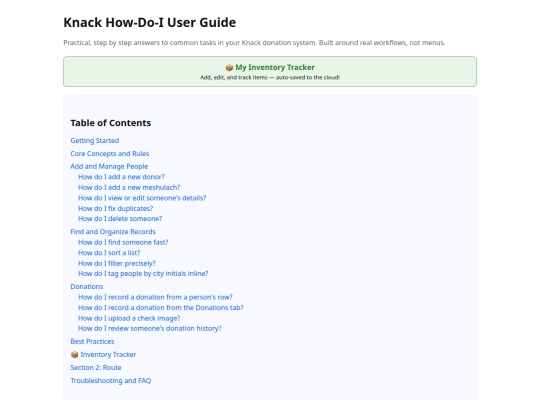
Task: Click the package icon in the green banner
Action: [229, 68]
